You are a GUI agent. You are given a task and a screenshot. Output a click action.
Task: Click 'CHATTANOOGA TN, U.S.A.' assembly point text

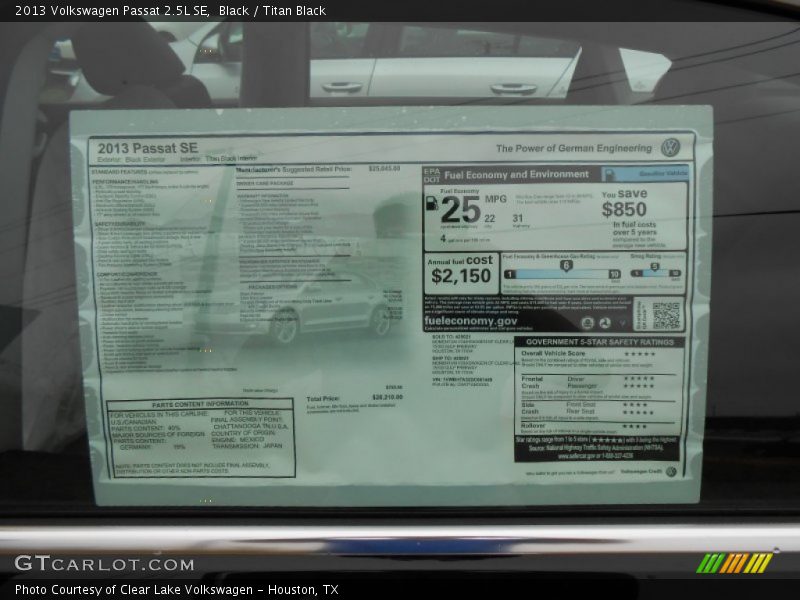[x=251, y=426]
